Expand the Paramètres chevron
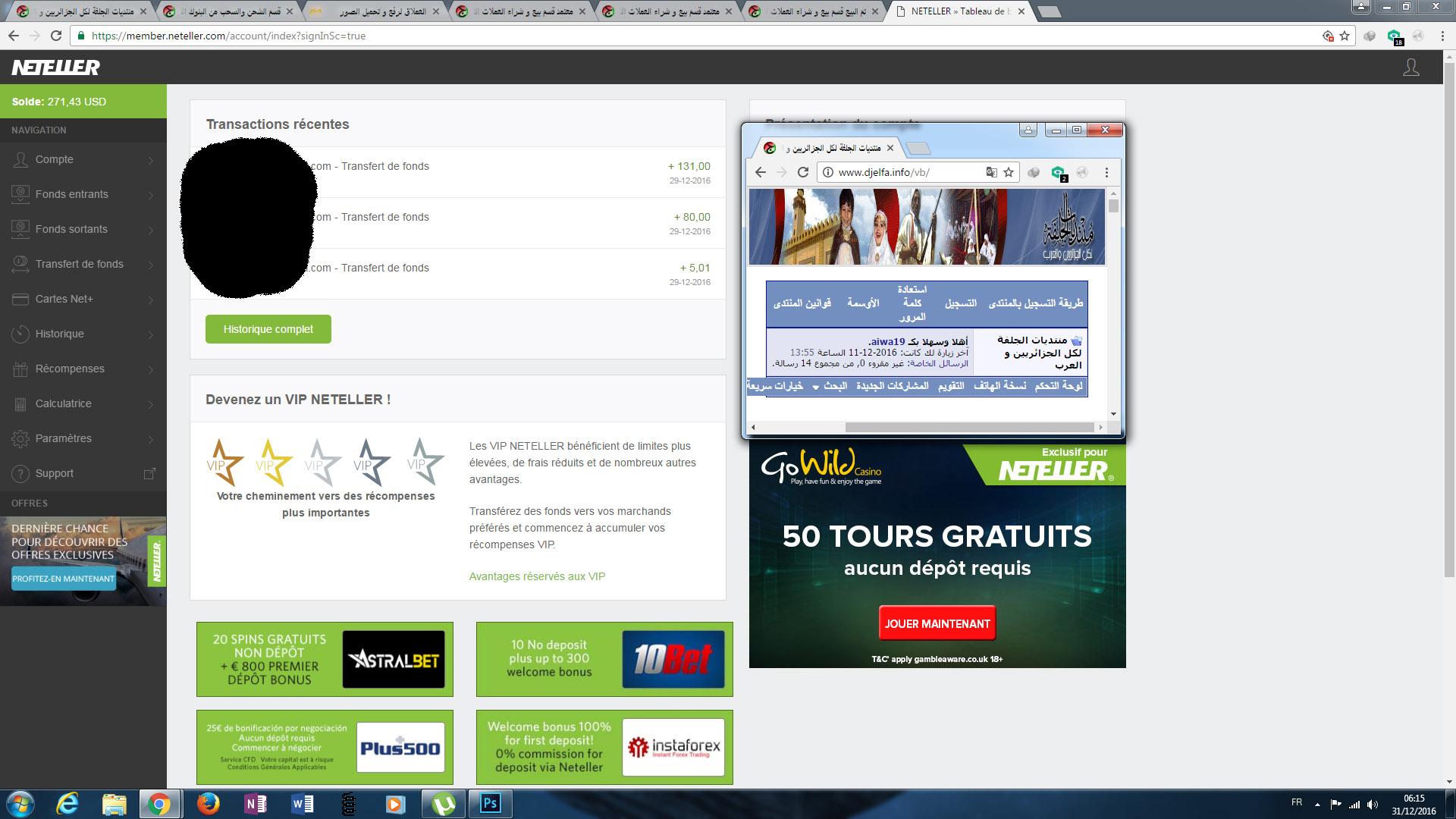This screenshot has width=1456, height=819. 151,439
